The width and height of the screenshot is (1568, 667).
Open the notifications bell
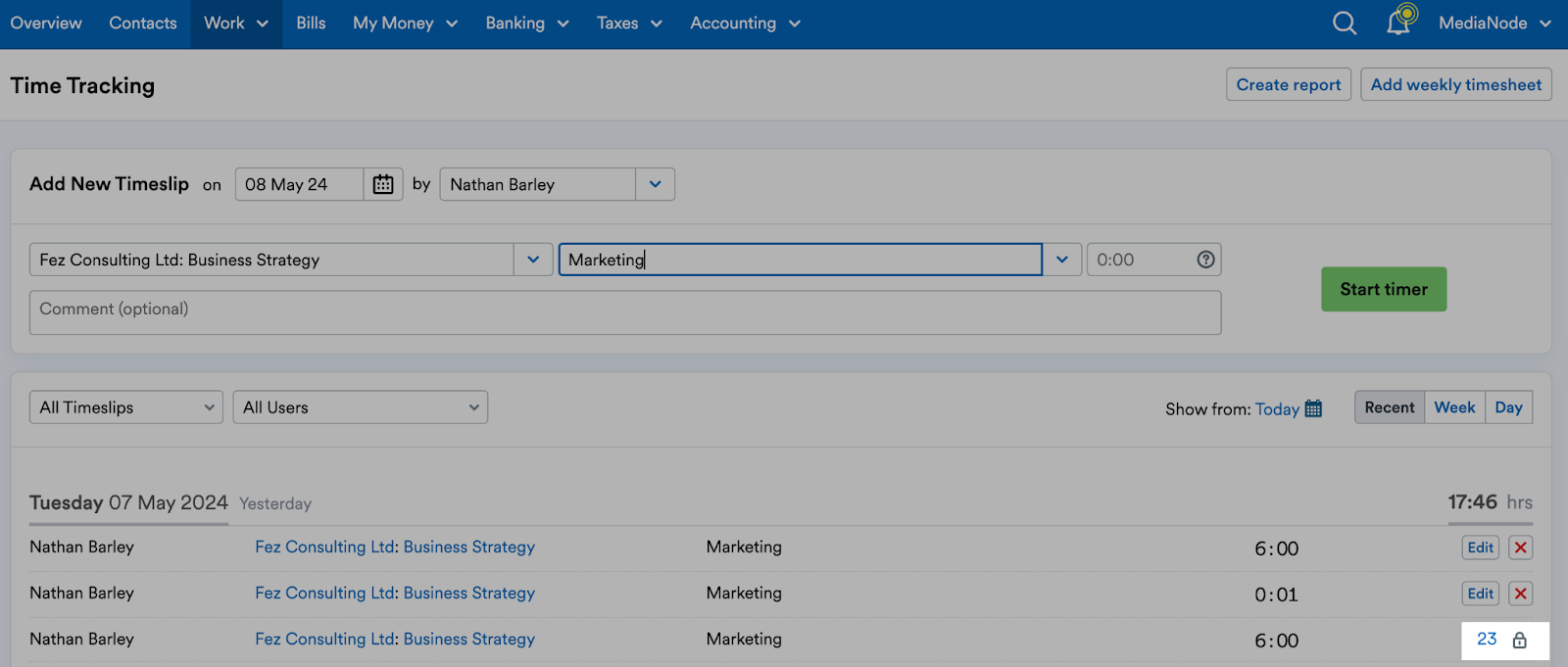pyautogui.click(x=1400, y=21)
